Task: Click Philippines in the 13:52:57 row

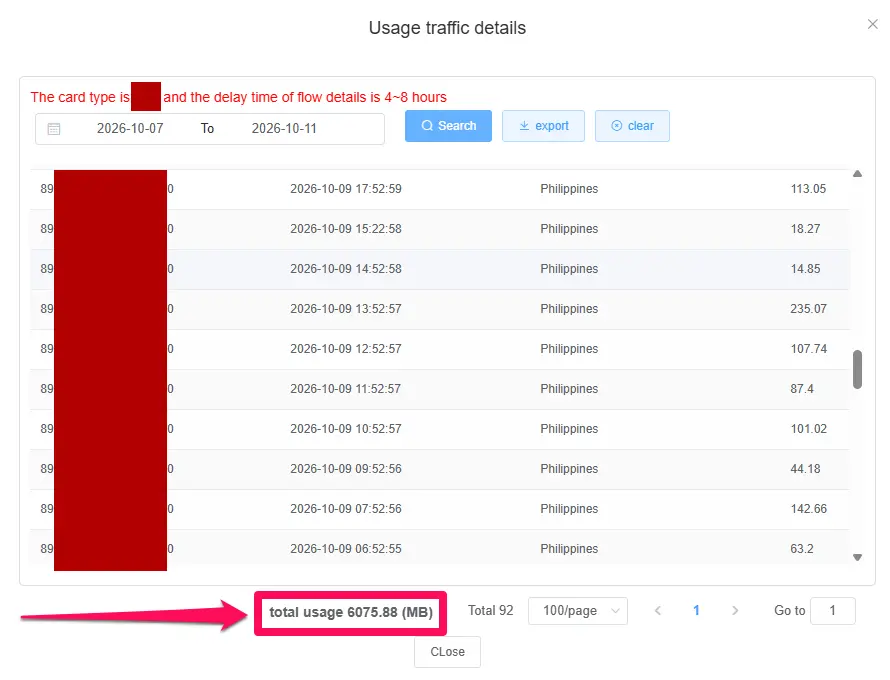Action: (569, 309)
